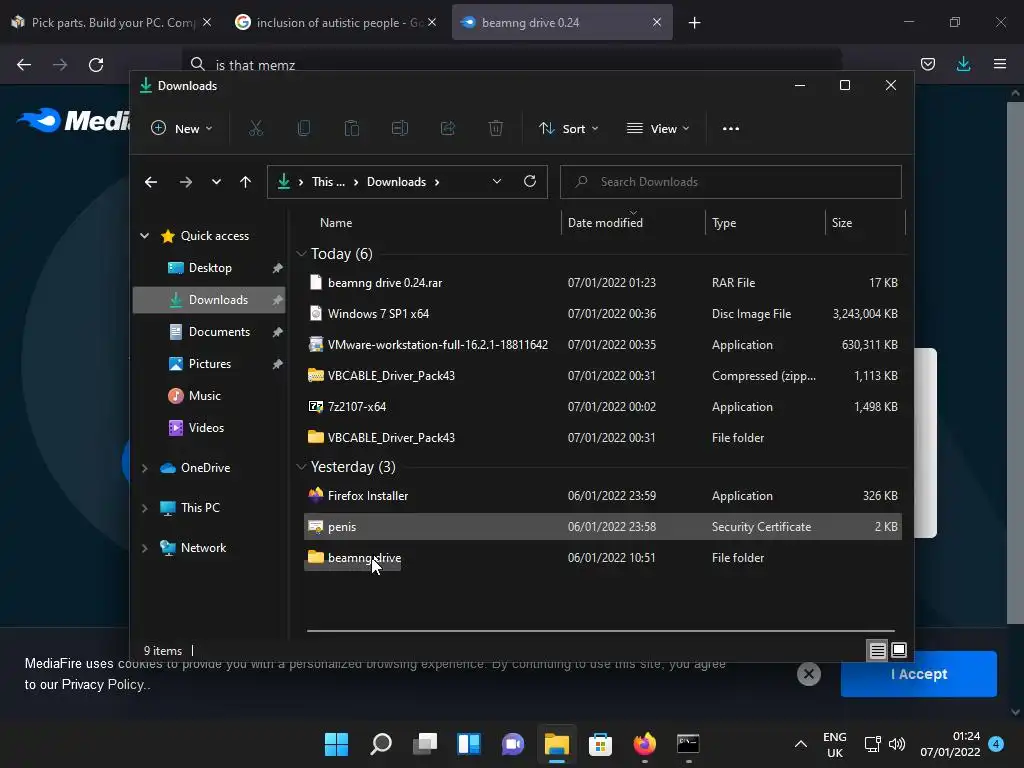1024x768 pixels.
Task: Open address bar previous locations dropdown
Action: point(497,182)
